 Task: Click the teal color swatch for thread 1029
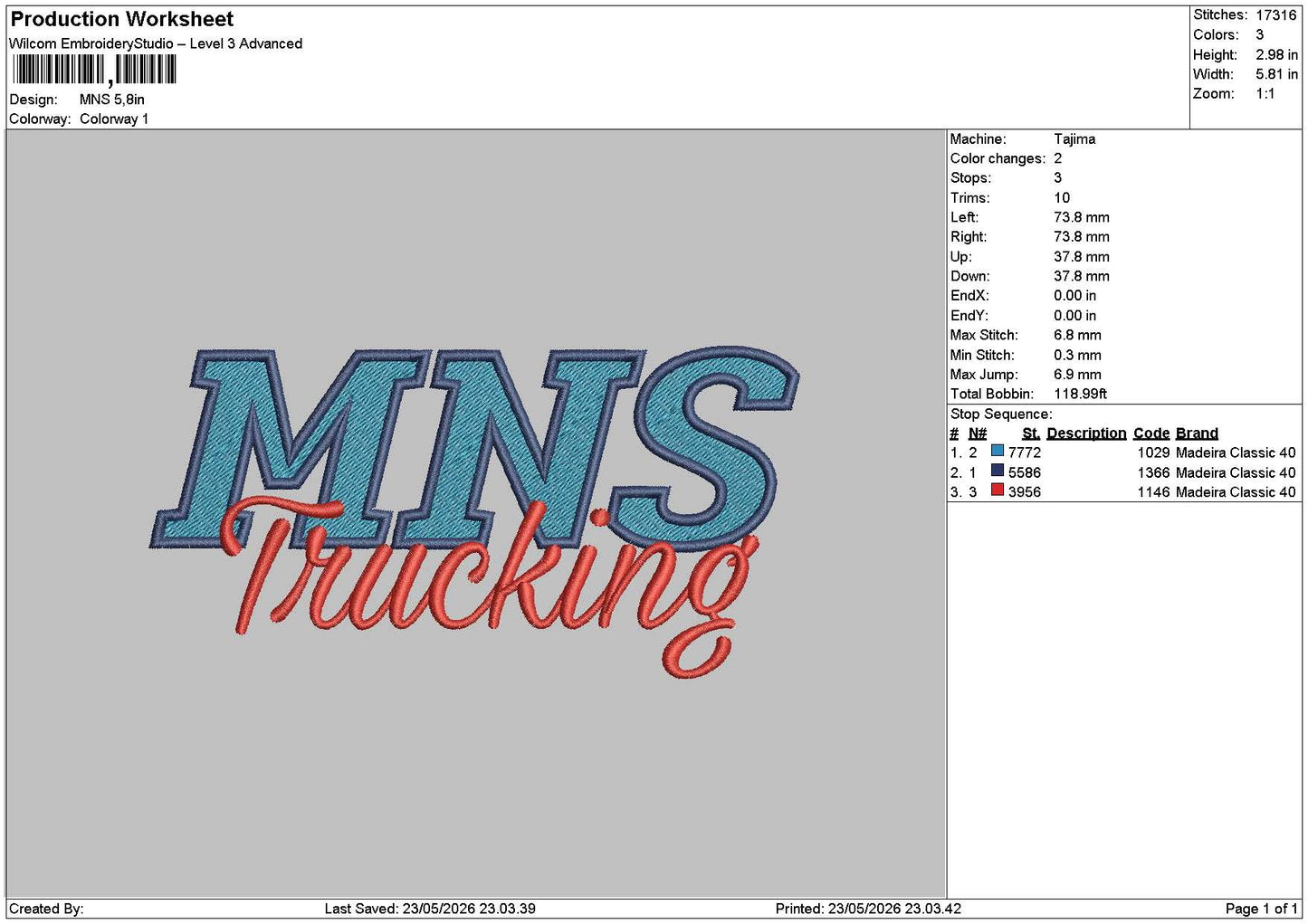[998, 451]
